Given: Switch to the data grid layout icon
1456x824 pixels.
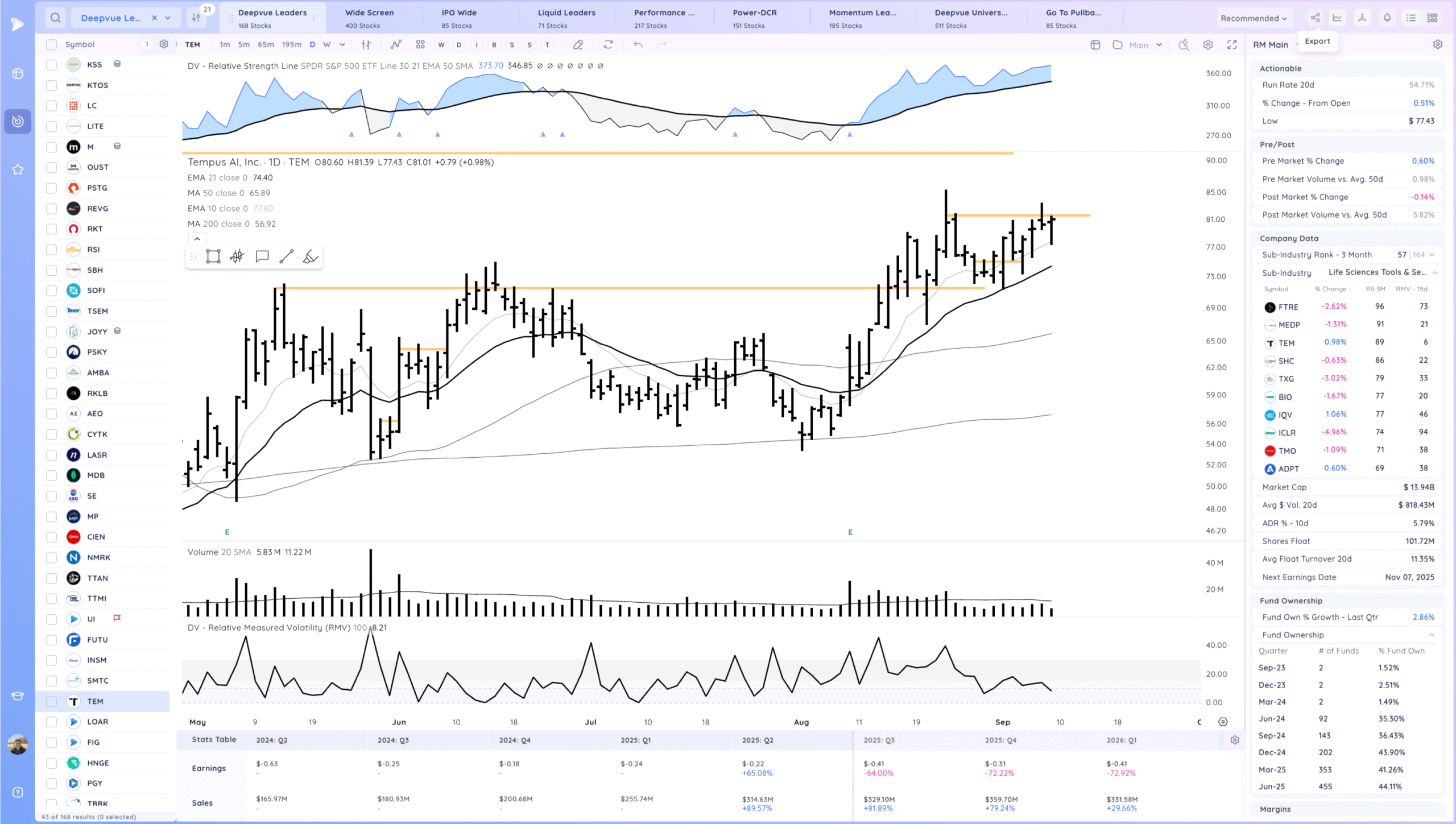Looking at the screenshot, I should click(x=1433, y=18).
